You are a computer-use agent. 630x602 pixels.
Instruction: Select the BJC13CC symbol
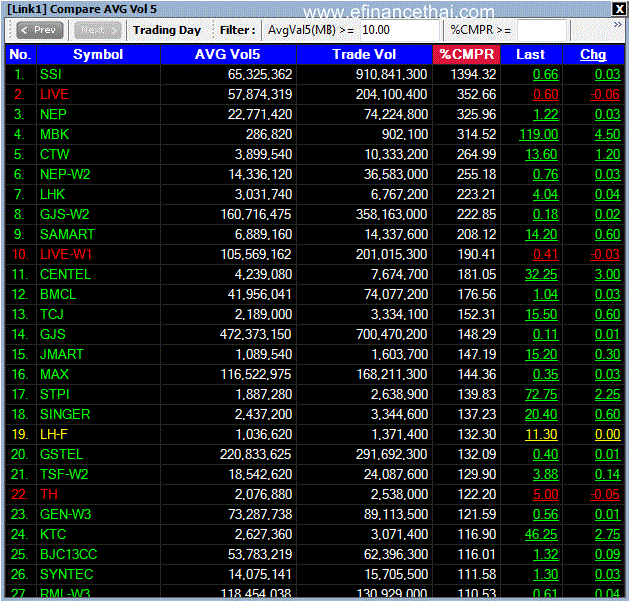tap(68, 555)
